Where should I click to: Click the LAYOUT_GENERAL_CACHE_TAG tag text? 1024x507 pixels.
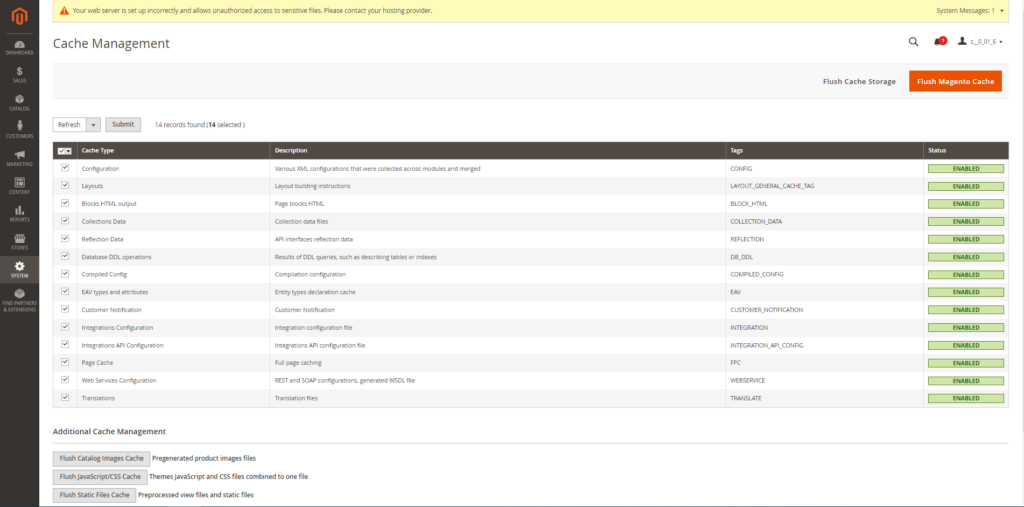coord(772,186)
